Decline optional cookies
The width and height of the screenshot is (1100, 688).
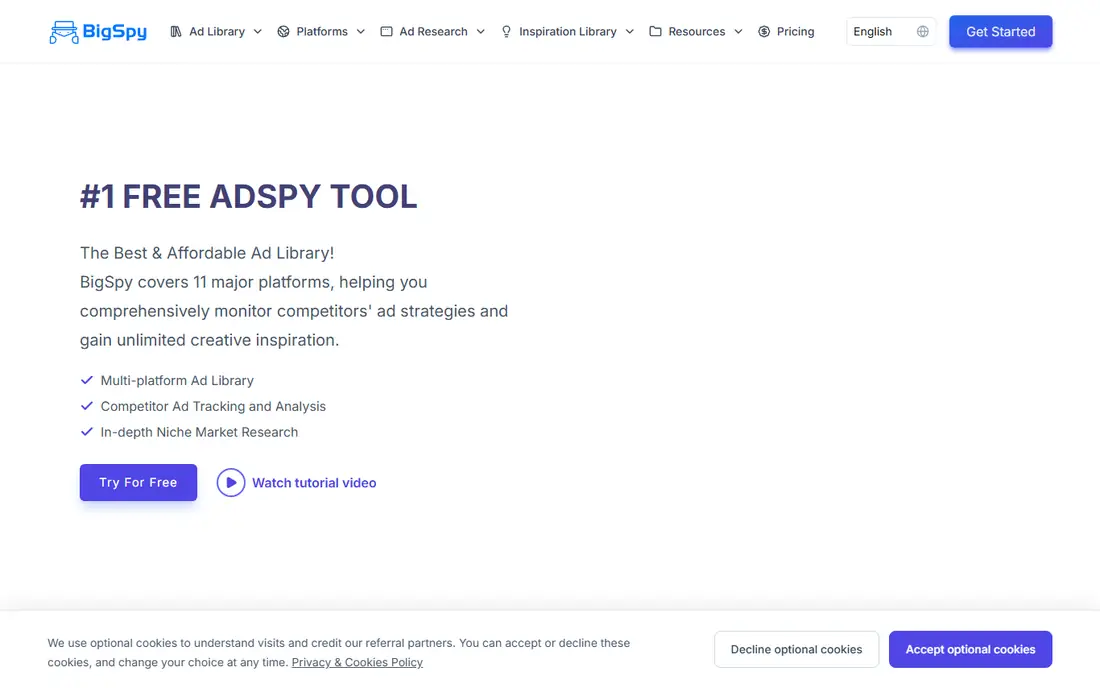tap(796, 649)
